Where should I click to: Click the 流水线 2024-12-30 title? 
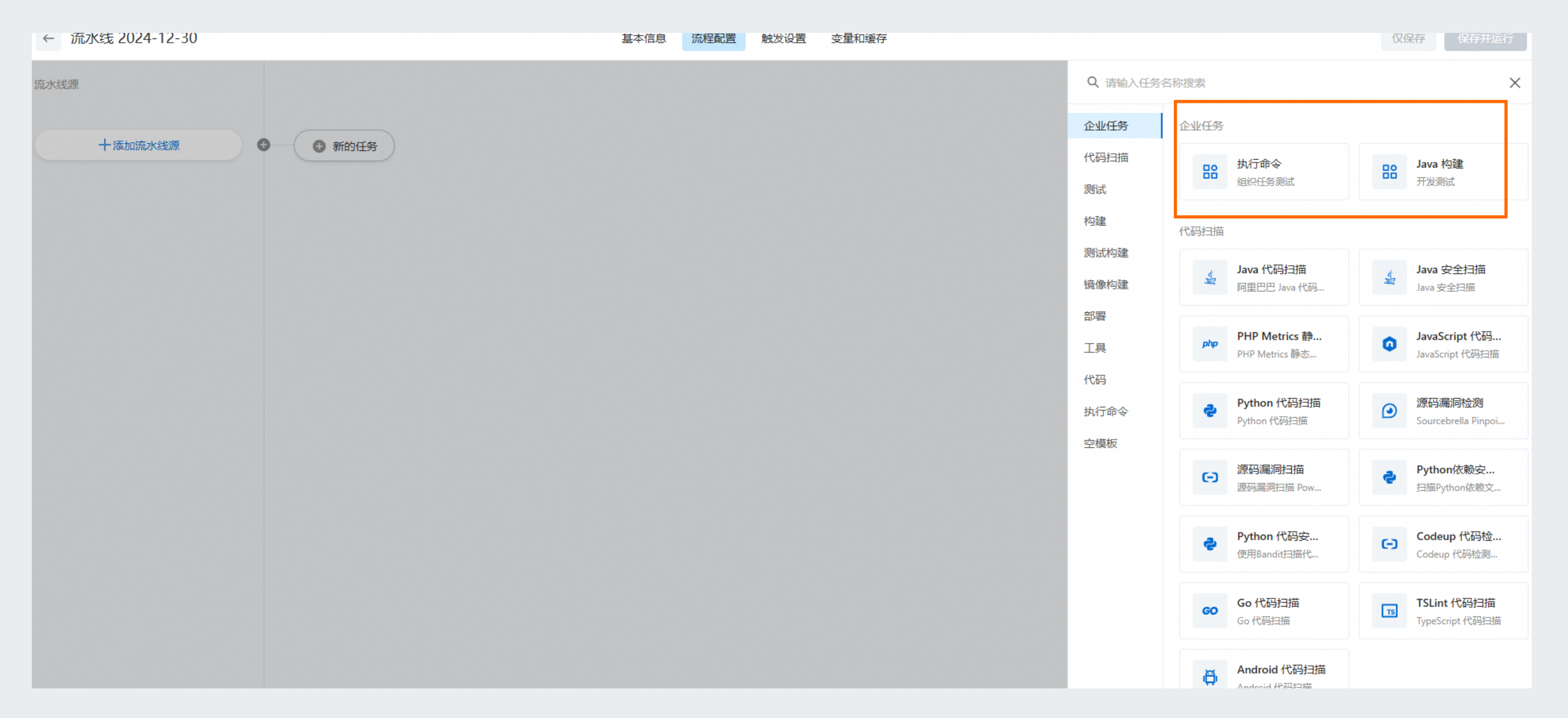(x=134, y=38)
